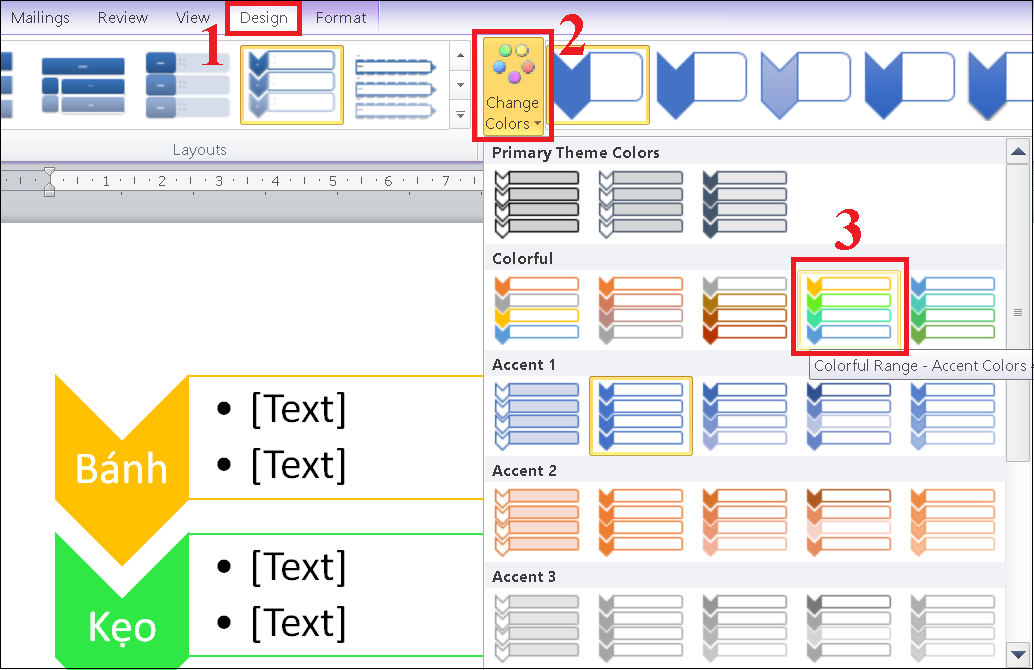Select first Colorful option with orange and blue
This screenshot has height=670, width=1034.
pyautogui.click(x=537, y=310)
